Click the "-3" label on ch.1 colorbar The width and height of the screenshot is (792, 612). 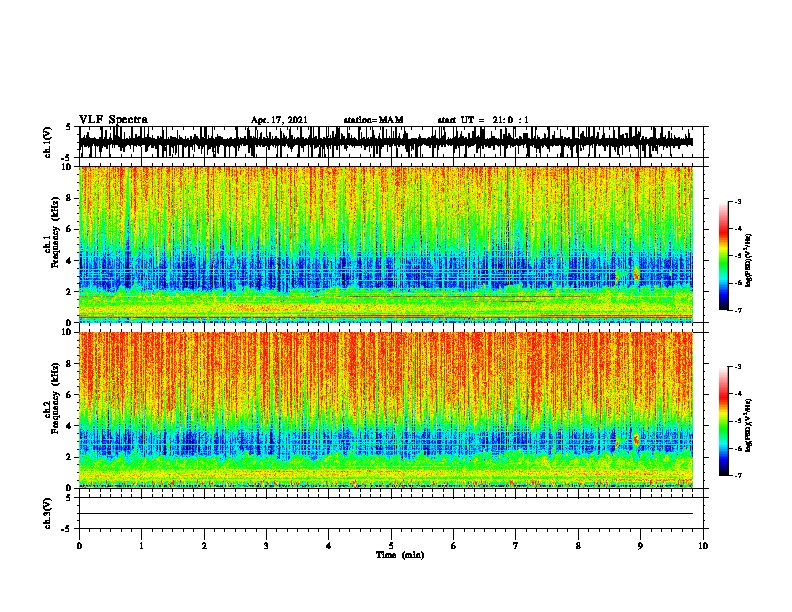pos(738,201)
